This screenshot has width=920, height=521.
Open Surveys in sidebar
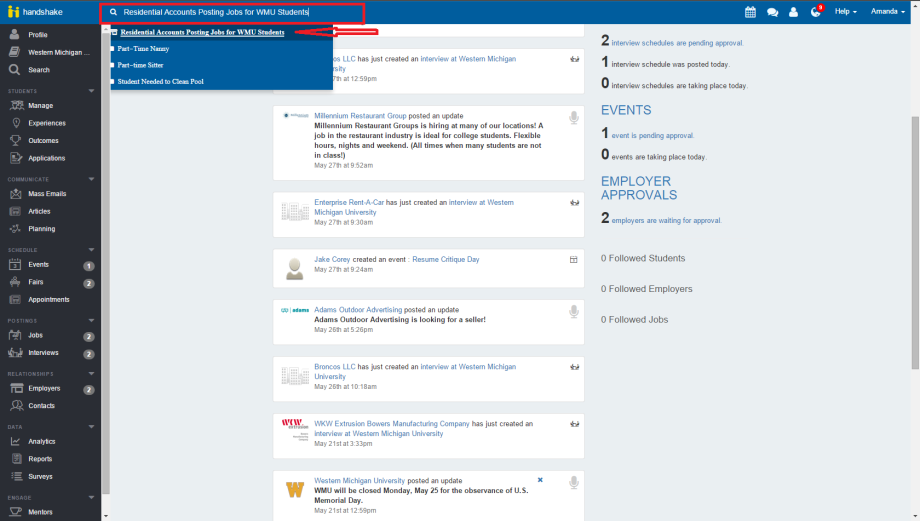pyautogui.click(x=40, y=477)
